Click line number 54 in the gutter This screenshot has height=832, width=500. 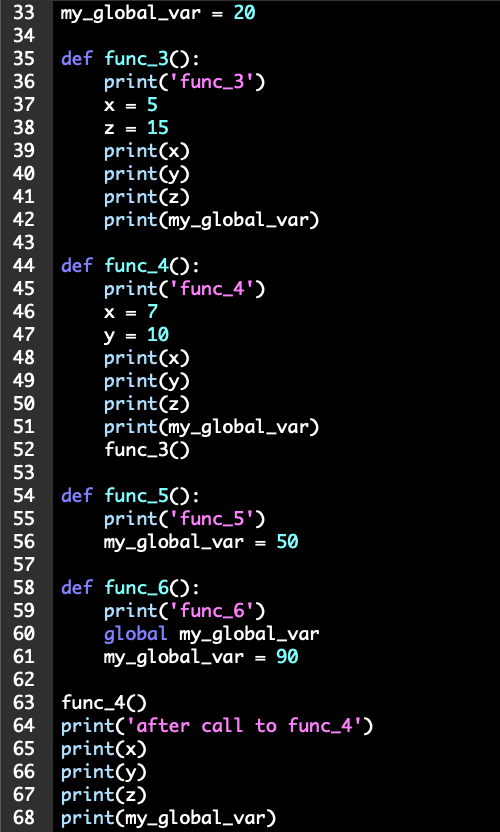pyautogui.click(x=24, y=496)
